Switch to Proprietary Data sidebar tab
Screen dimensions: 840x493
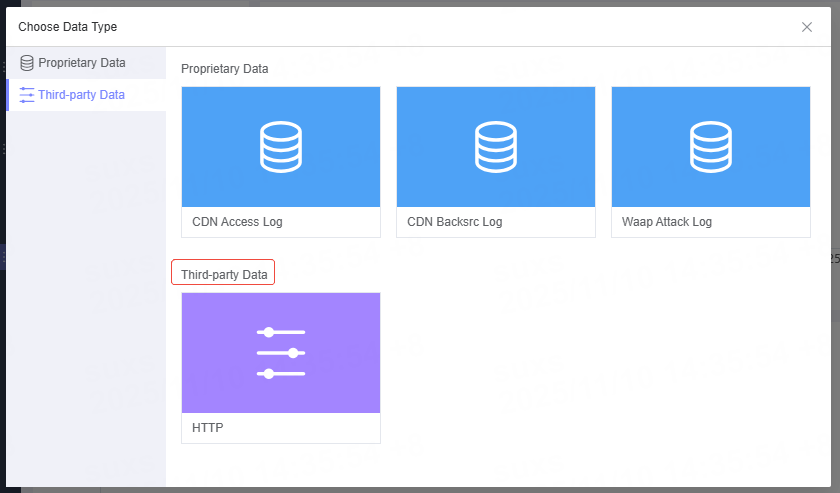pos(82,63)
